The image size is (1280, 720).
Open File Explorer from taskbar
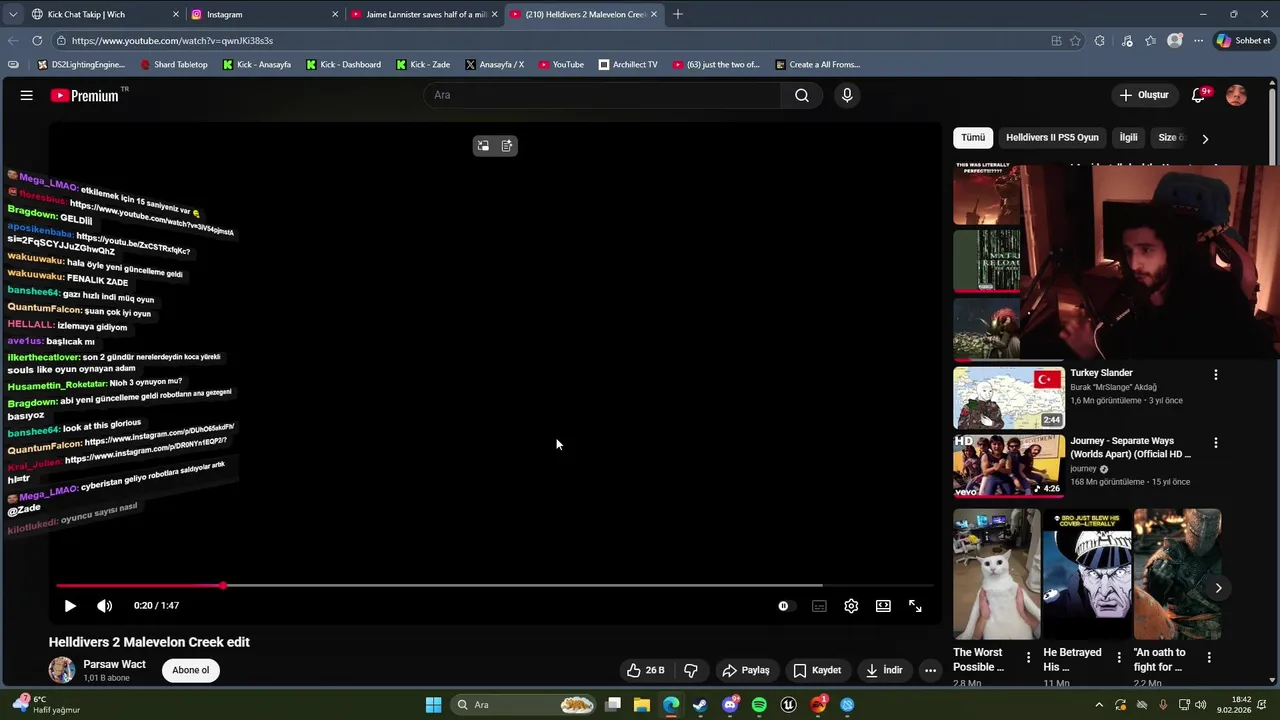pyautogui.click(x=642, y=705)
